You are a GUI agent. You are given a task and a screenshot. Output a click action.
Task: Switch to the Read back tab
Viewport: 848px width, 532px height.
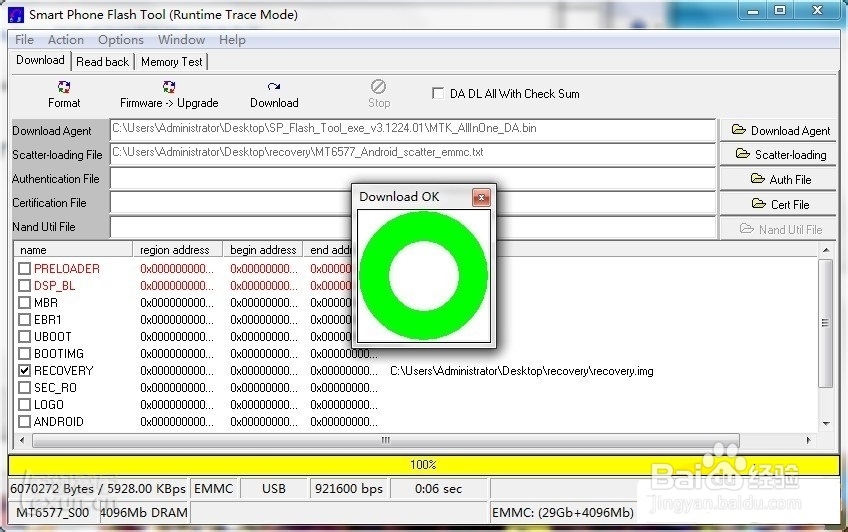tap(103, 62)
